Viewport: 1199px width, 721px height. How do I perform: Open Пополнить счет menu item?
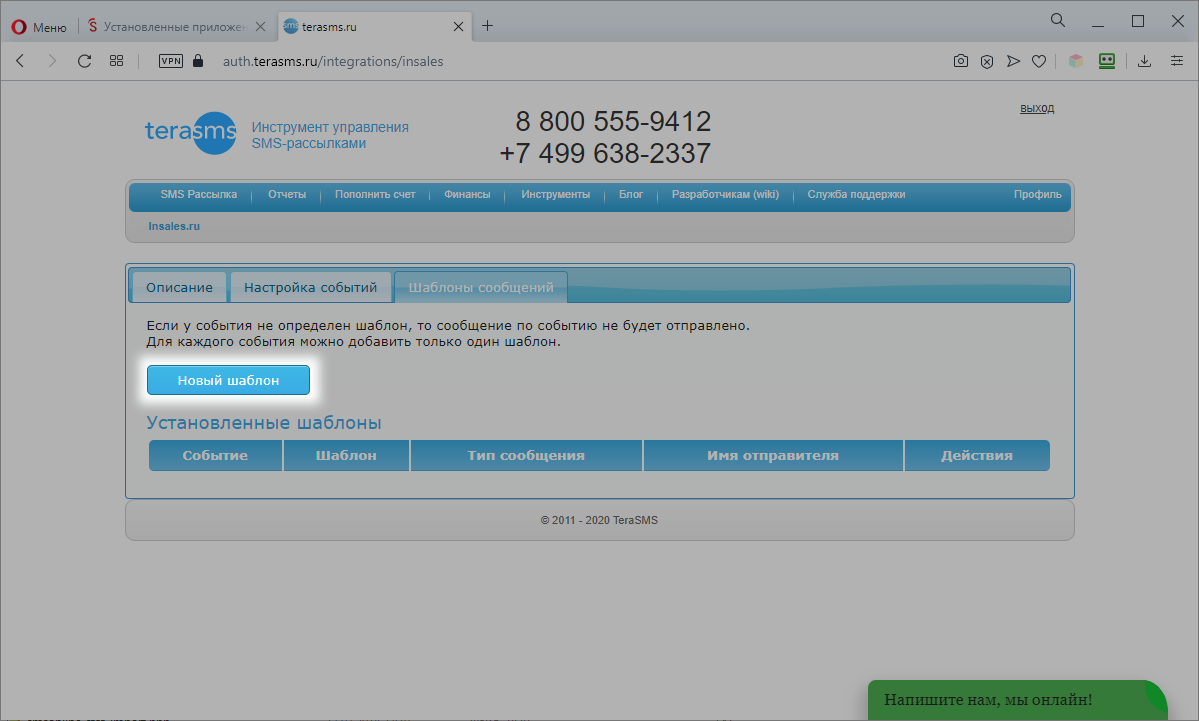[375, 195]
